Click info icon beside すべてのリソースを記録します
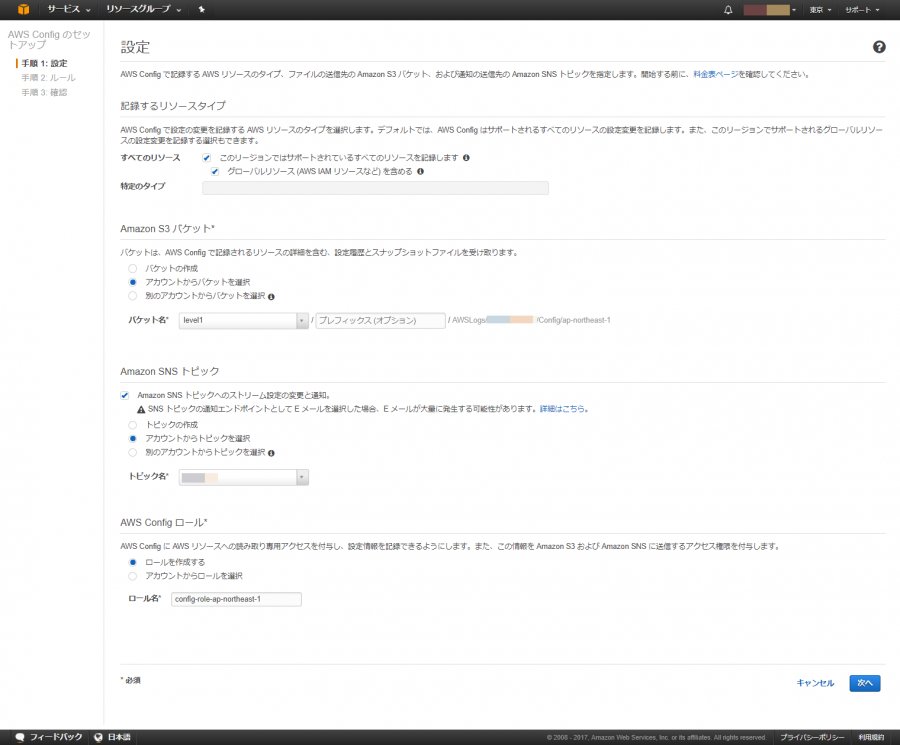 pyautogui.click(x=466, y=158)
